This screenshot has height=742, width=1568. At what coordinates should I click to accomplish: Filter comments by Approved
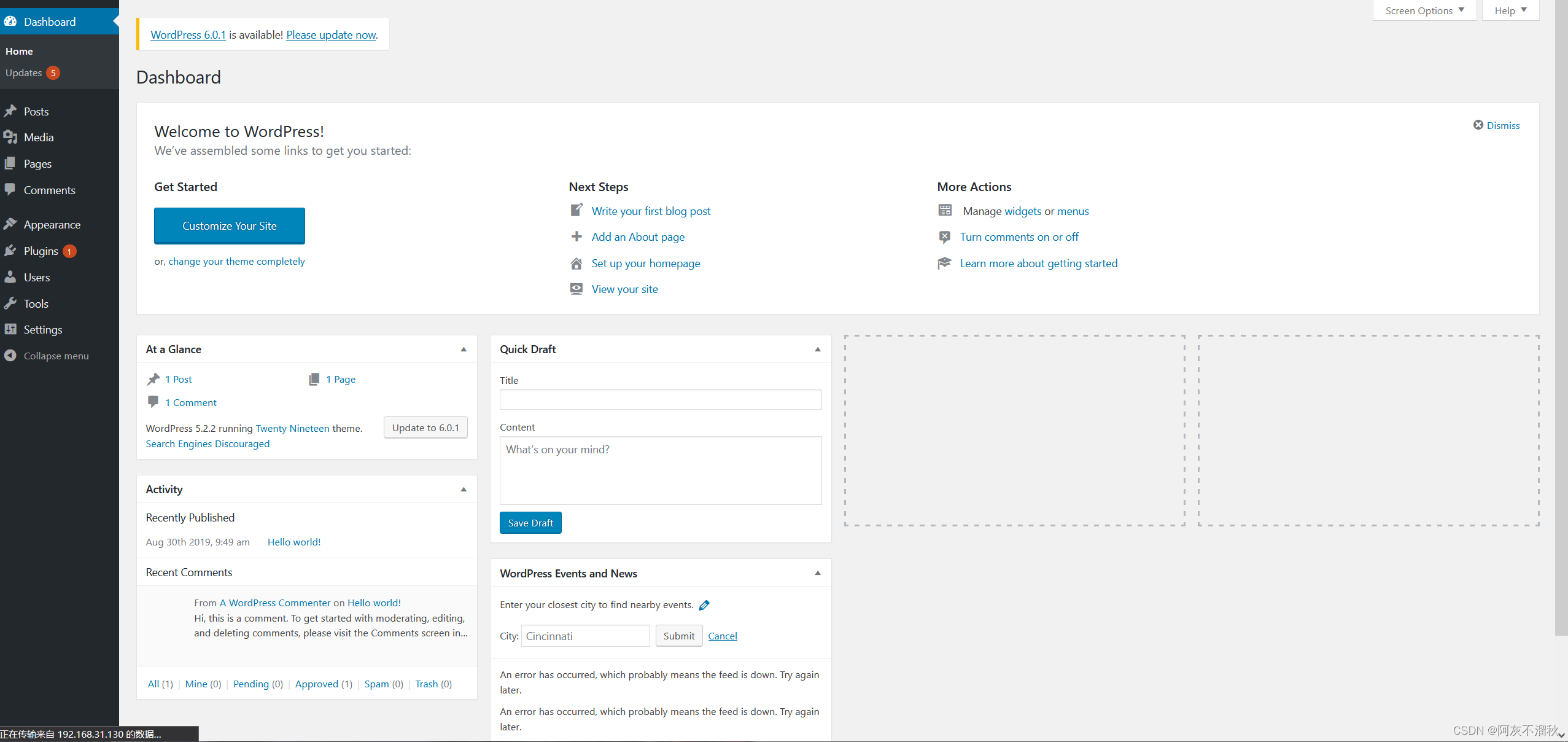coord(317,684)
